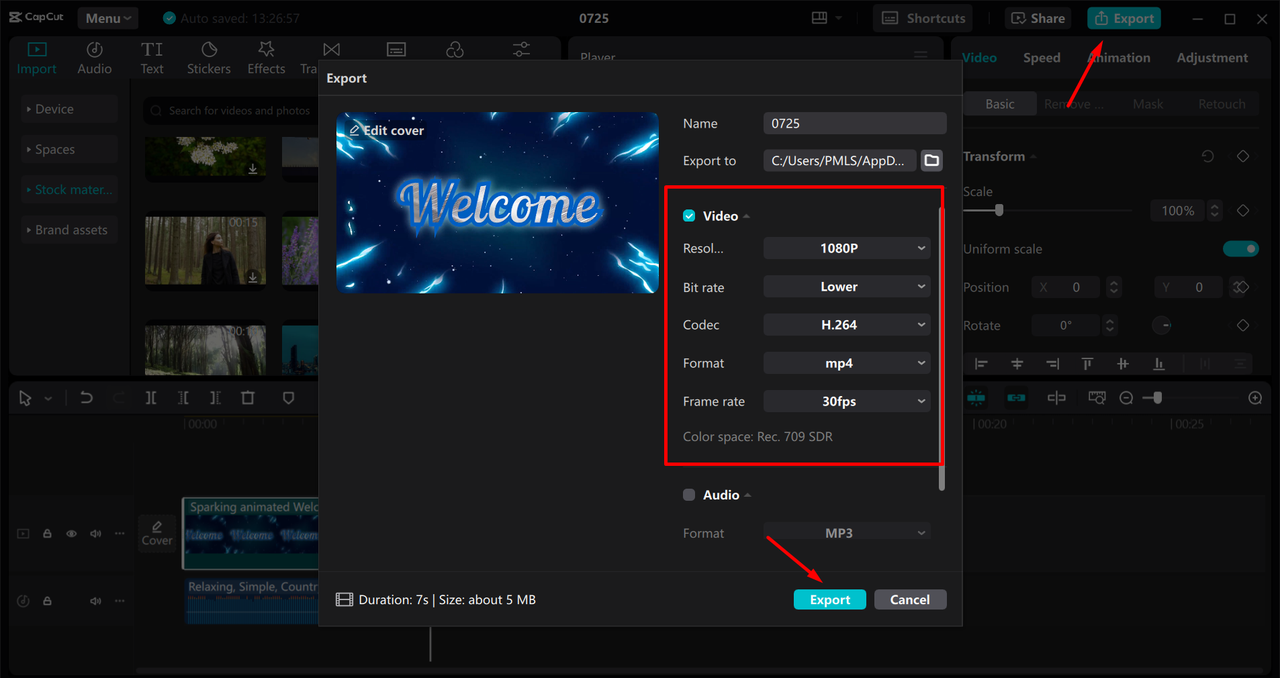Click the Edit cover pencil icon
1280x678 pixels.
click(354, 131)
